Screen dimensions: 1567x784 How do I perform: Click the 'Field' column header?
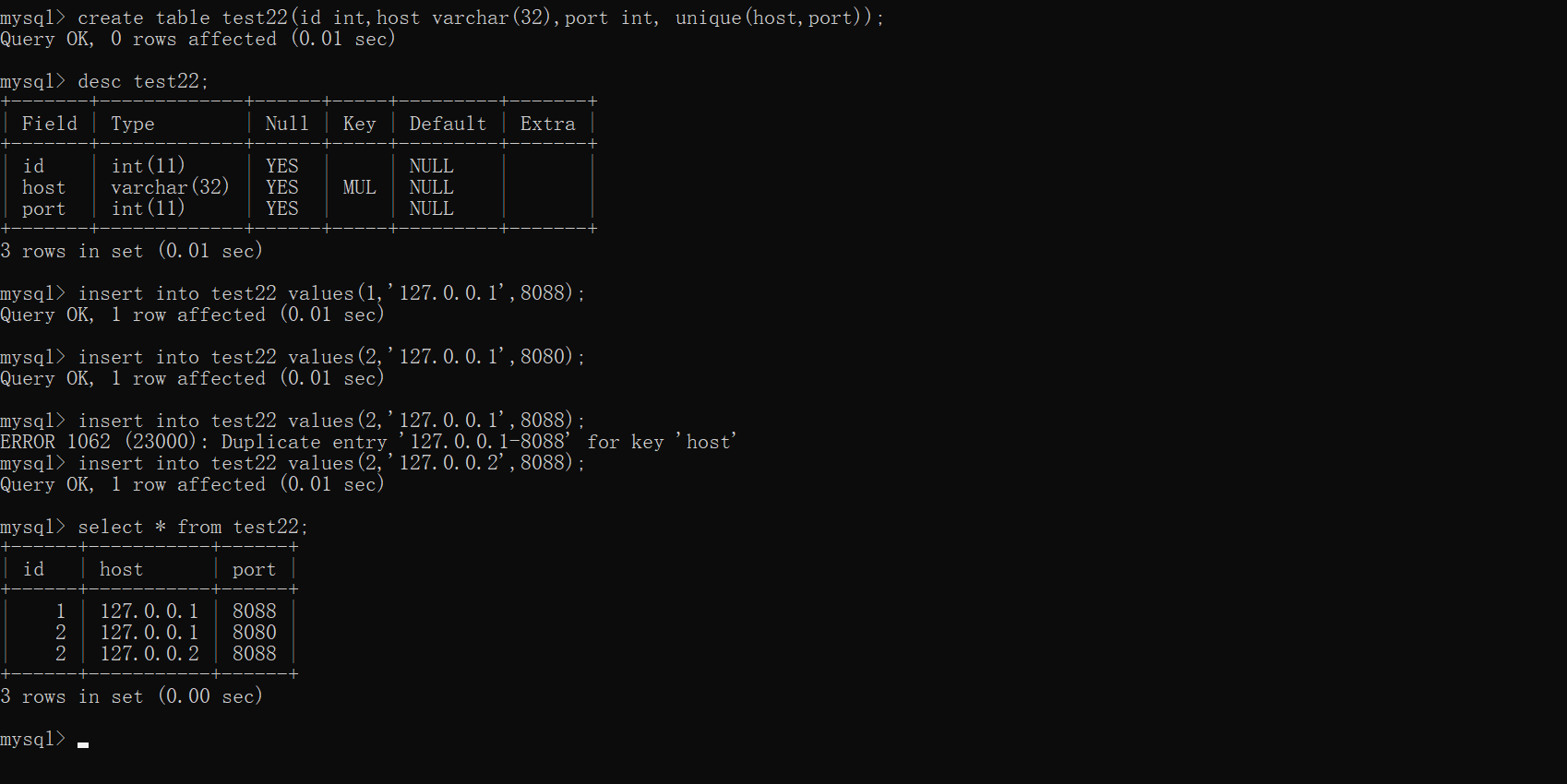pos(50,124)
